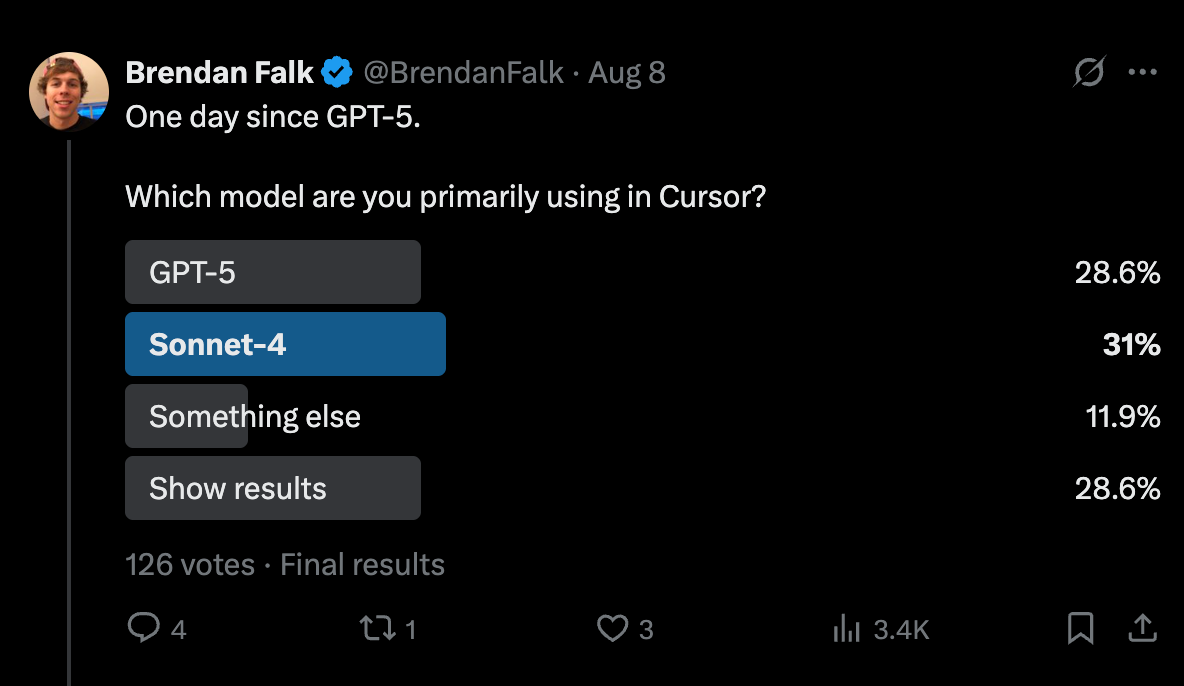The height and width of the screenshot is (686, 1184).
Task: Open the @BrendanFalk handle link
Action: pyautogui.click(x=462, y=73)
